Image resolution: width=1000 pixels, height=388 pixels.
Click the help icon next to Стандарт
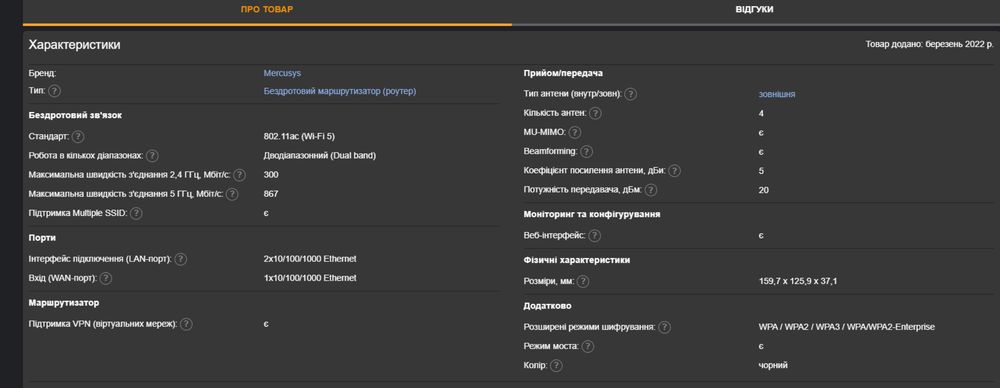click(78, 136)
